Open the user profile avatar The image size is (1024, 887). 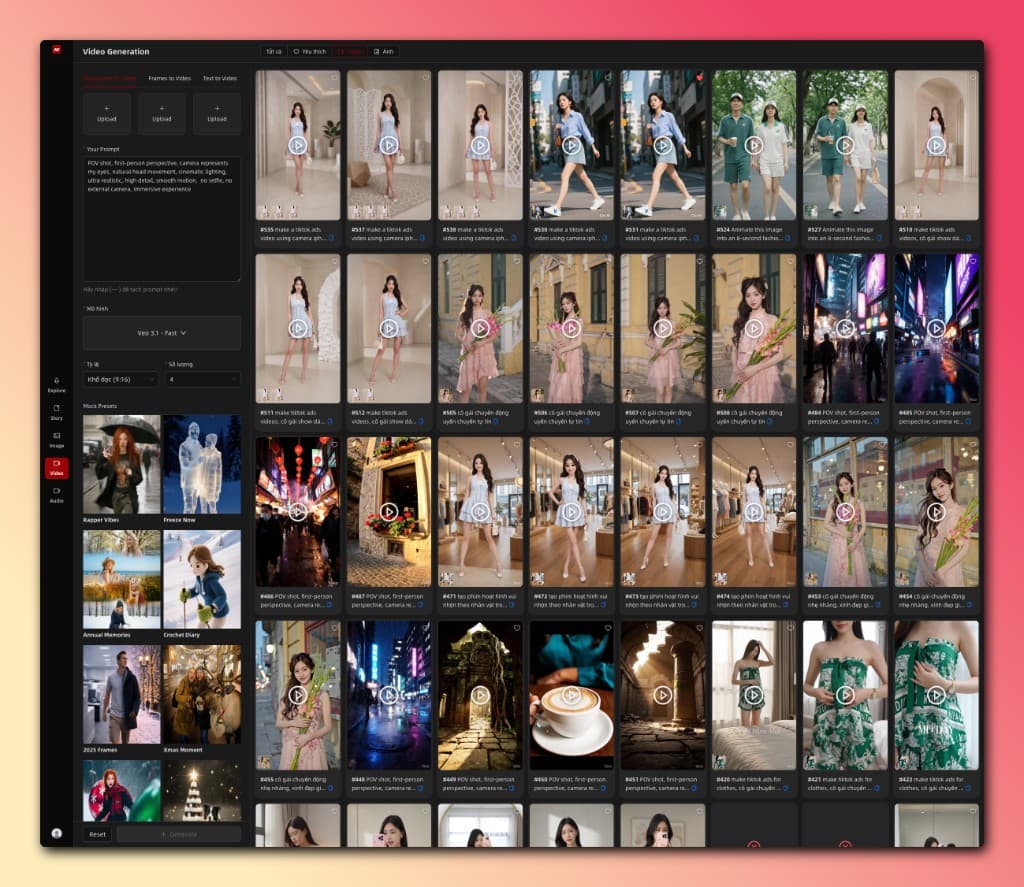(57, 833)
